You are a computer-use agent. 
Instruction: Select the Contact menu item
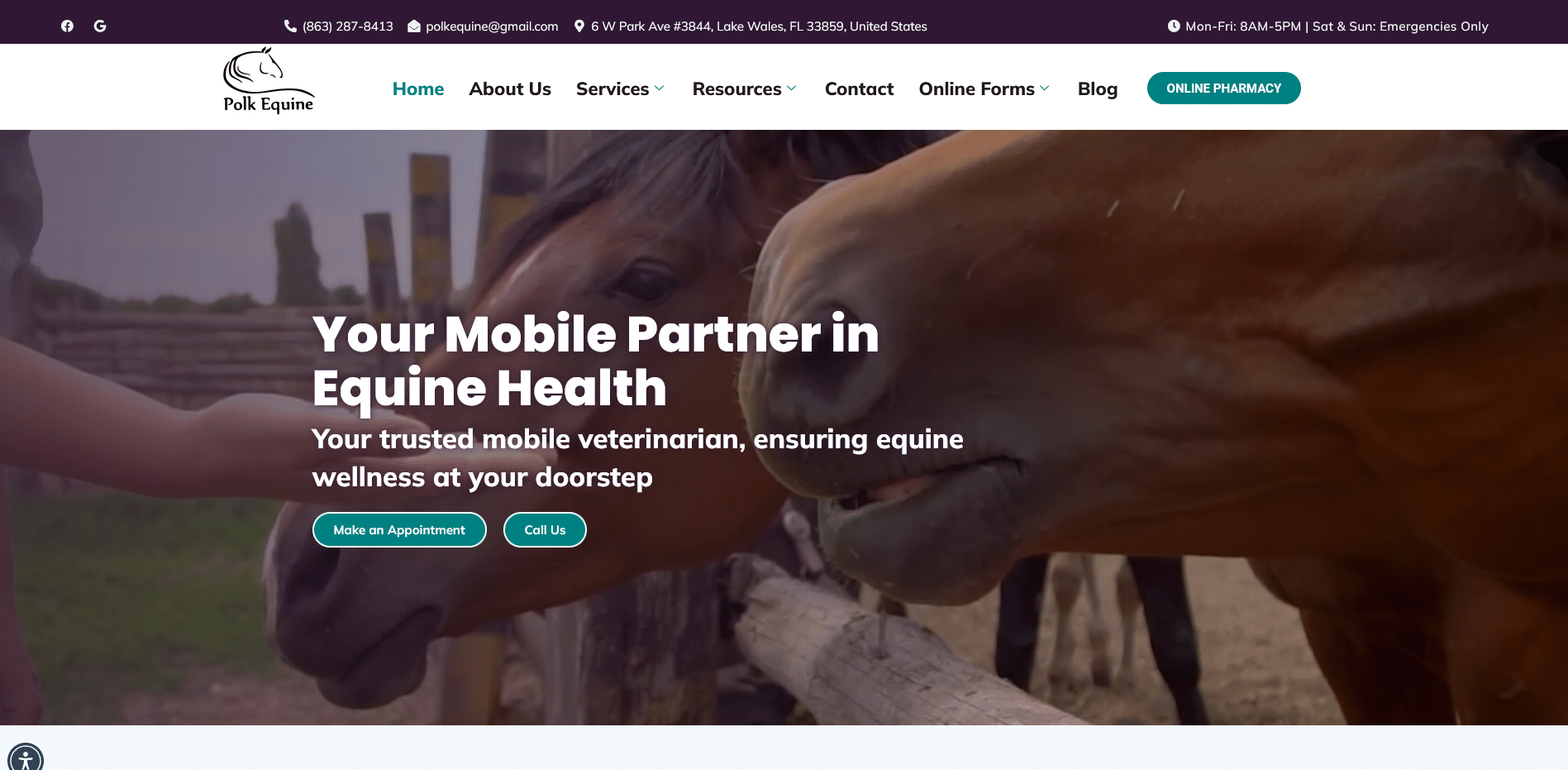click(859, 88)
